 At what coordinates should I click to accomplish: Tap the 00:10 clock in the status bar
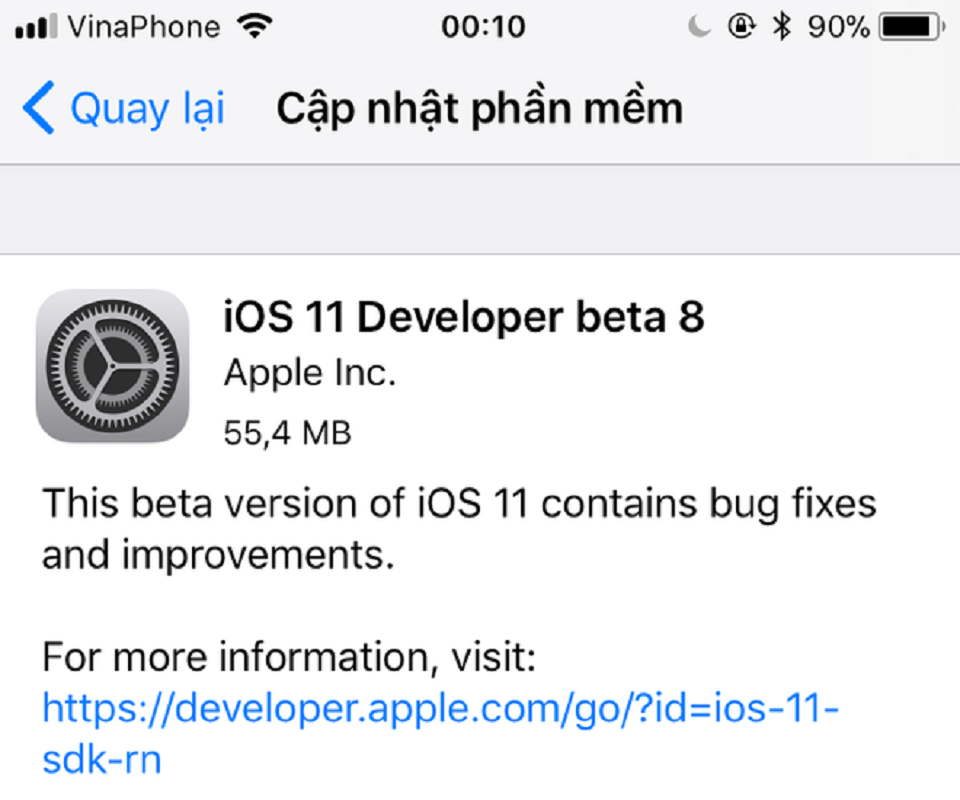pos(486,26)
